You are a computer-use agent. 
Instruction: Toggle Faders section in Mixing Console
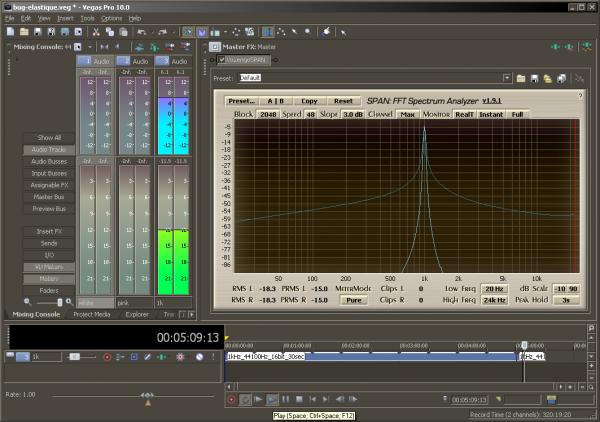[49, 291]
